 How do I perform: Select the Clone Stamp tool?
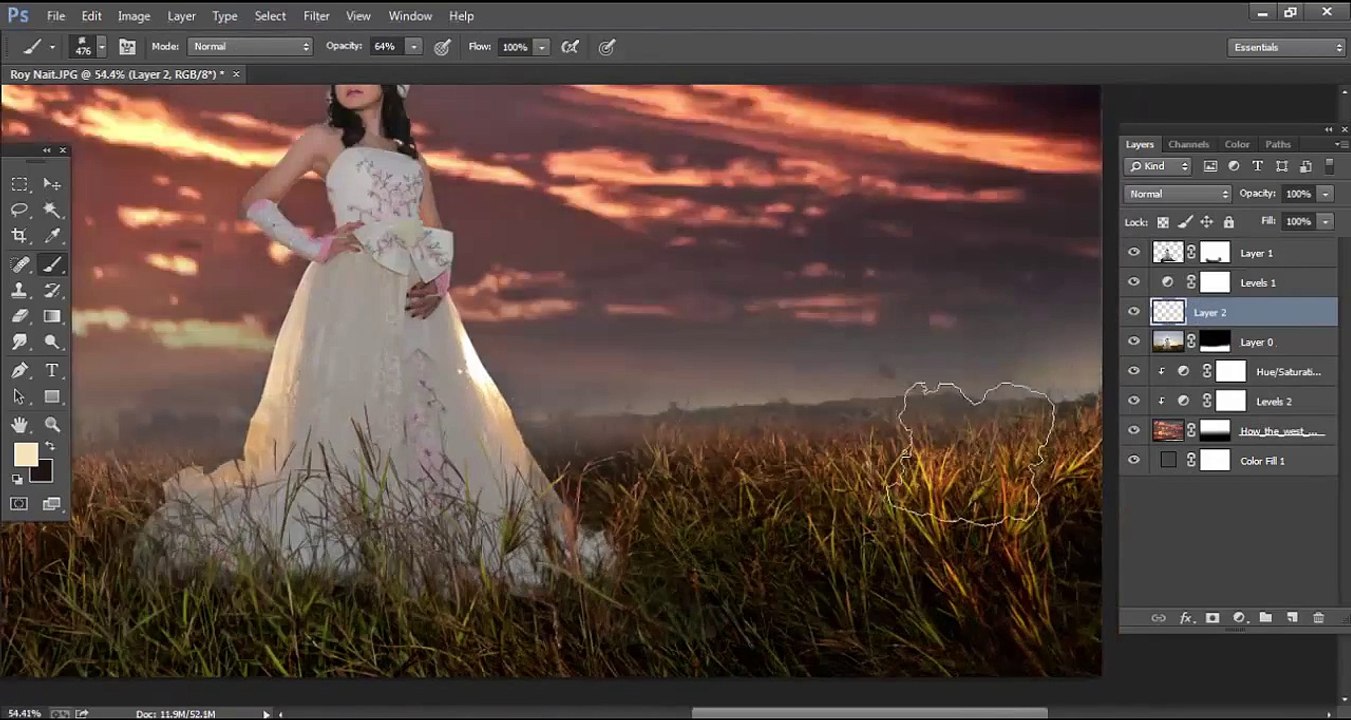(19, 290)
